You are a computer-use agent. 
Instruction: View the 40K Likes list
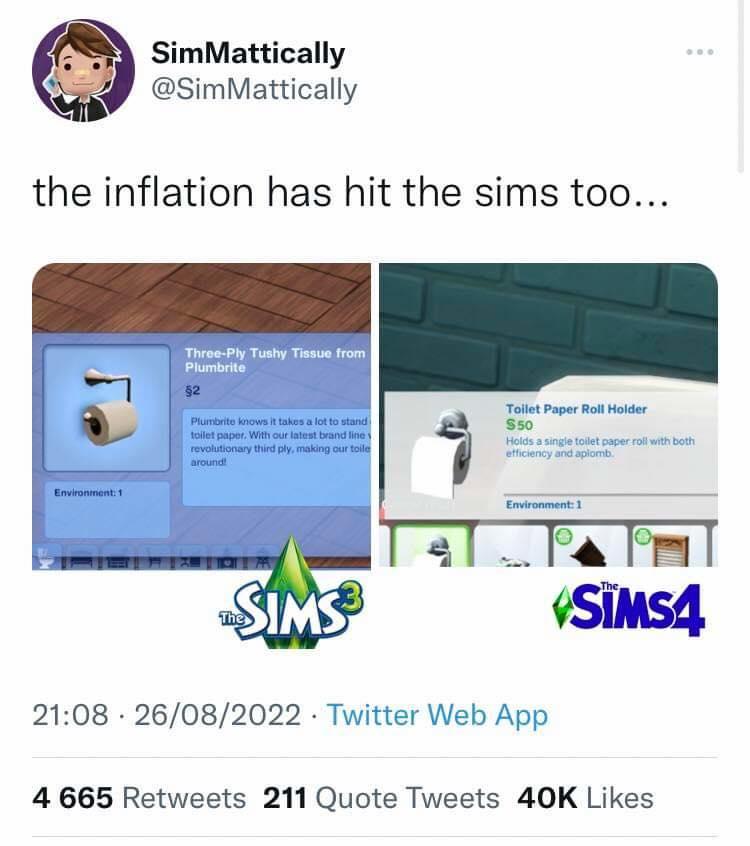pos(585,799)
